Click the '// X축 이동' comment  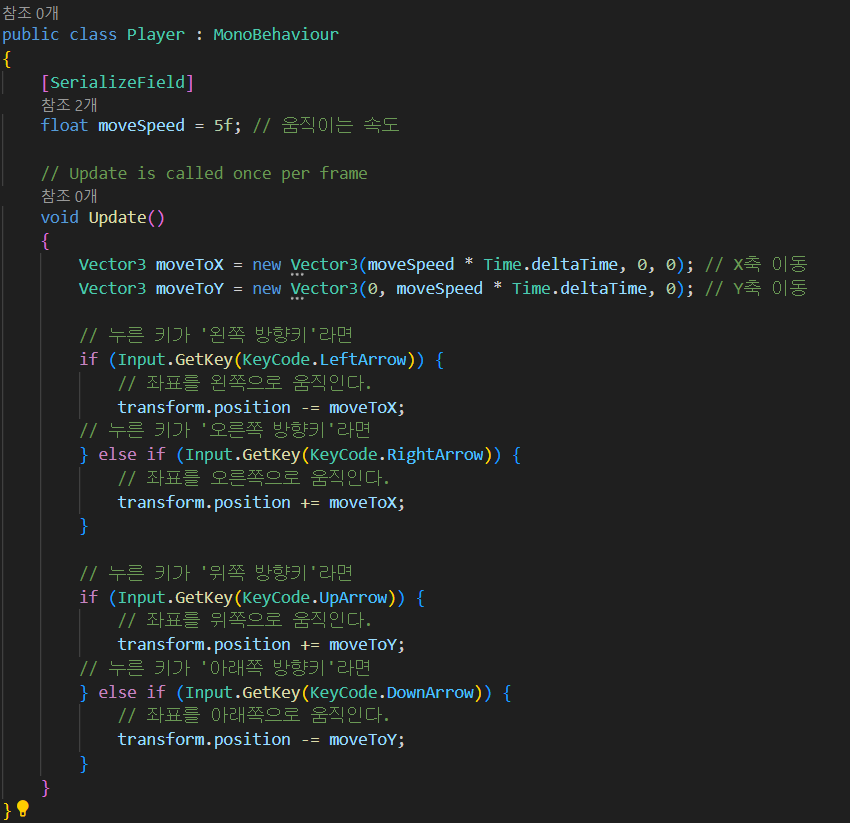(x=756, y=265)
